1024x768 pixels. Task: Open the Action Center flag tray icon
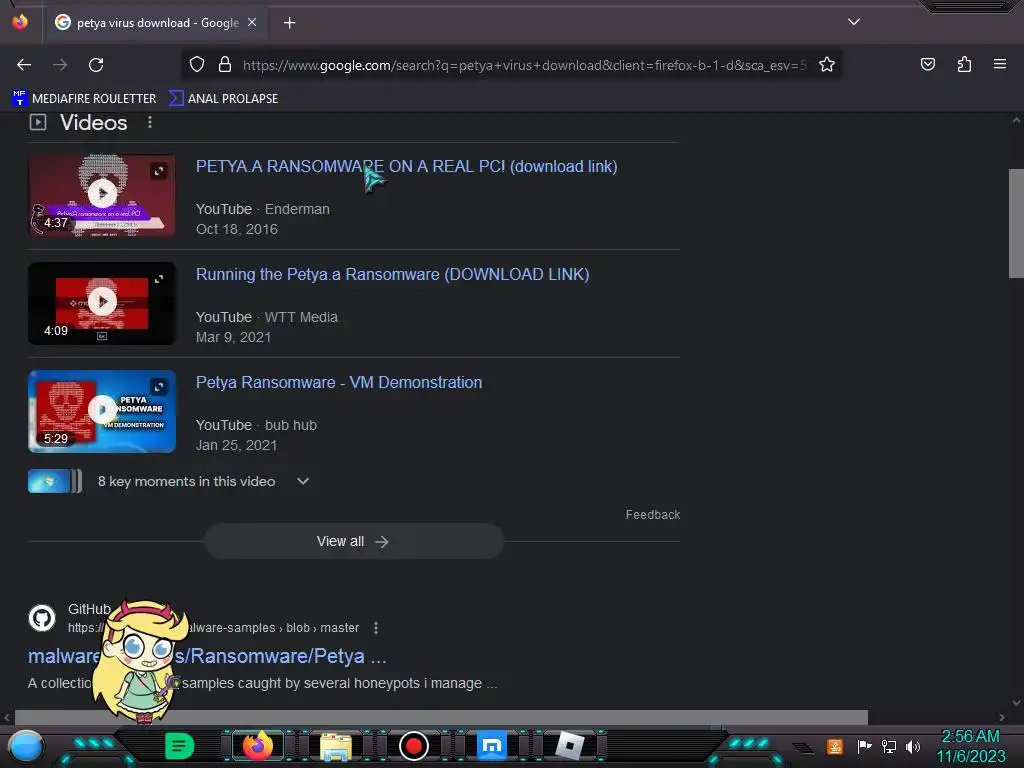point(864,746)
